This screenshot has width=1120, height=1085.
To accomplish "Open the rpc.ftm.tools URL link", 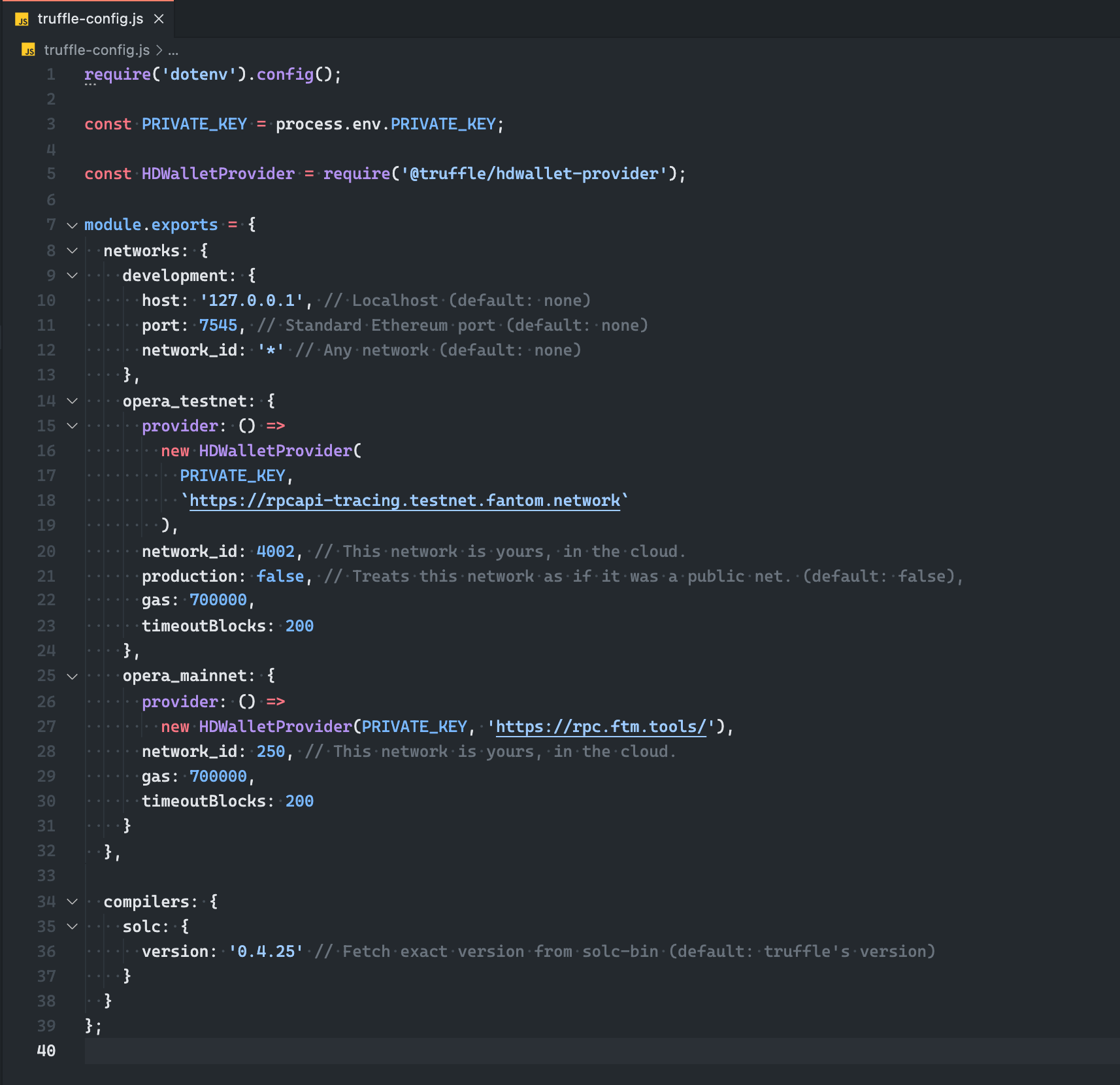I will pos(601,727).
